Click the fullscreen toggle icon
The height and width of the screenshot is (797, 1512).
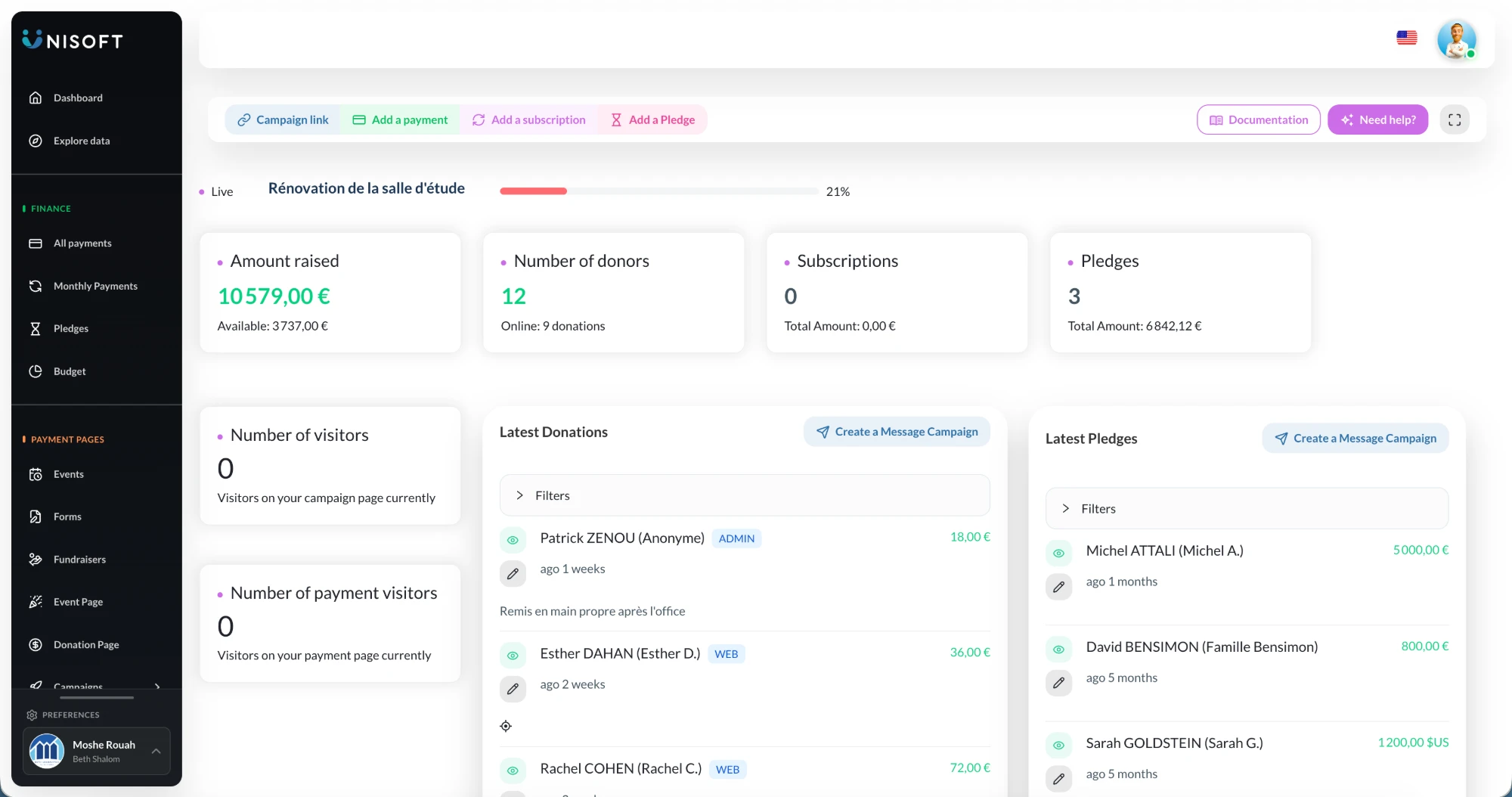[x=1455, y=119]
